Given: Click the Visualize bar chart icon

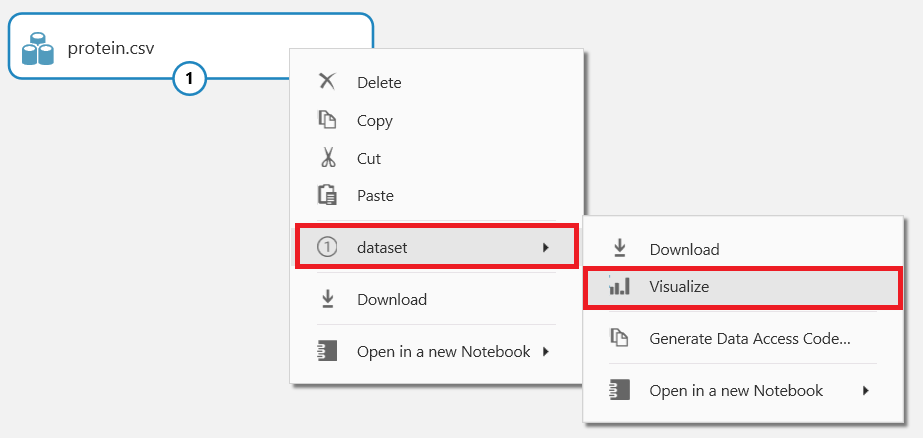Looking at the screenshot, I should (620, 286).
